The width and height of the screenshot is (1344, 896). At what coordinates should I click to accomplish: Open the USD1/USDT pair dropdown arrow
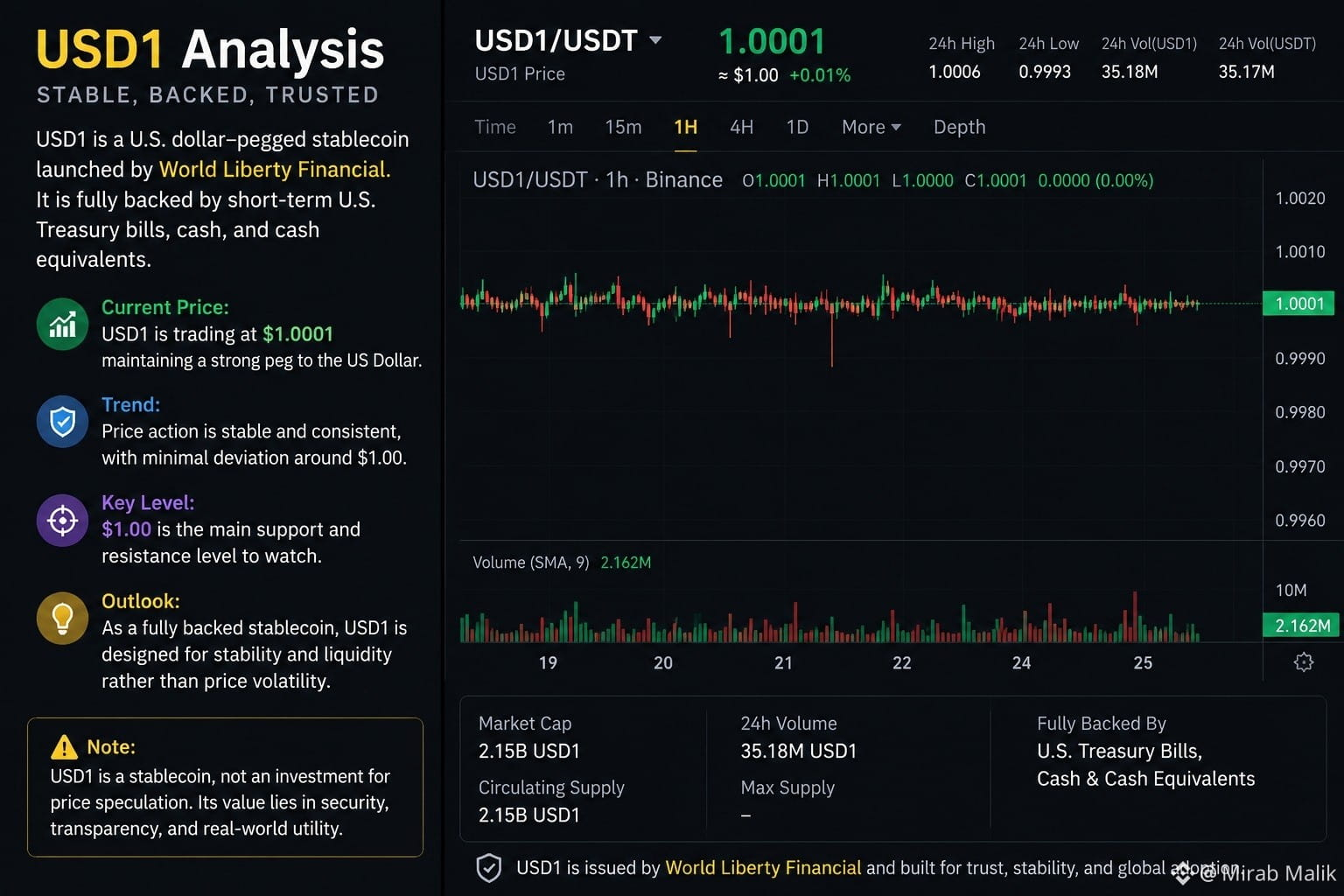tap(655, 40)
